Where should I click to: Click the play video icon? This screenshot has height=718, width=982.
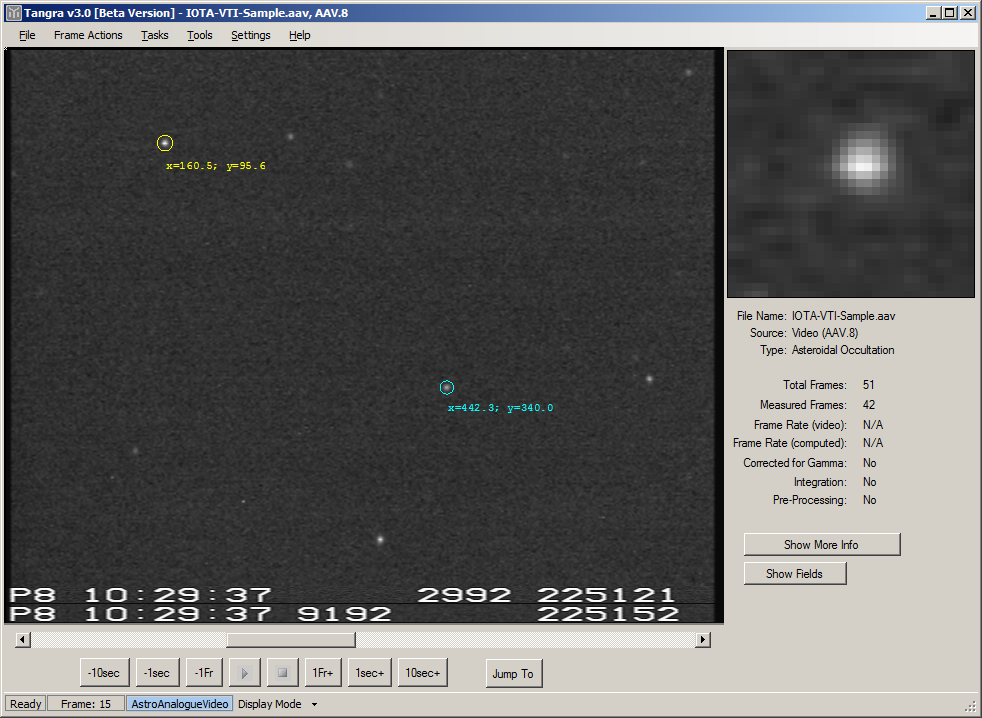coord(245,673)
